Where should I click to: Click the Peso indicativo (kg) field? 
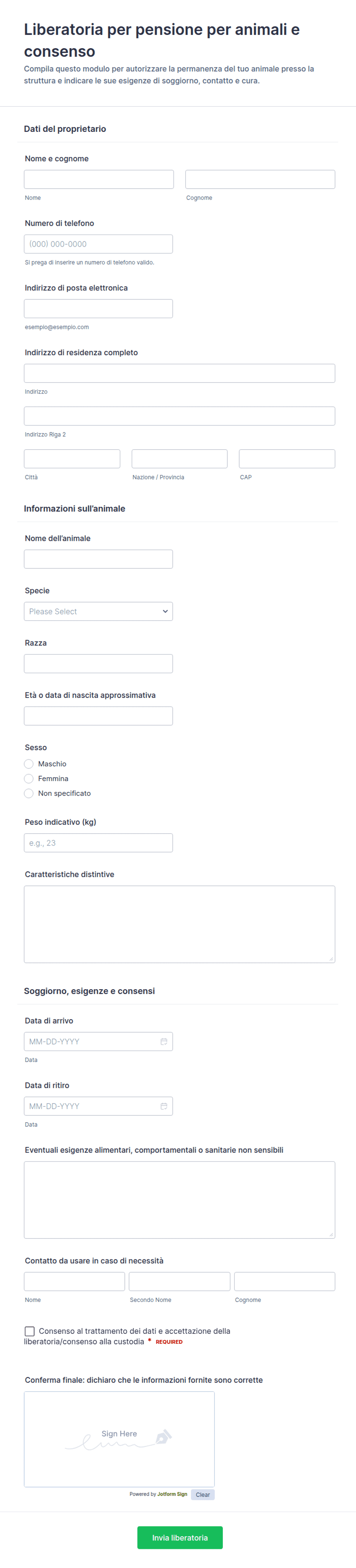pyautogui.click(x=98, y=843)
